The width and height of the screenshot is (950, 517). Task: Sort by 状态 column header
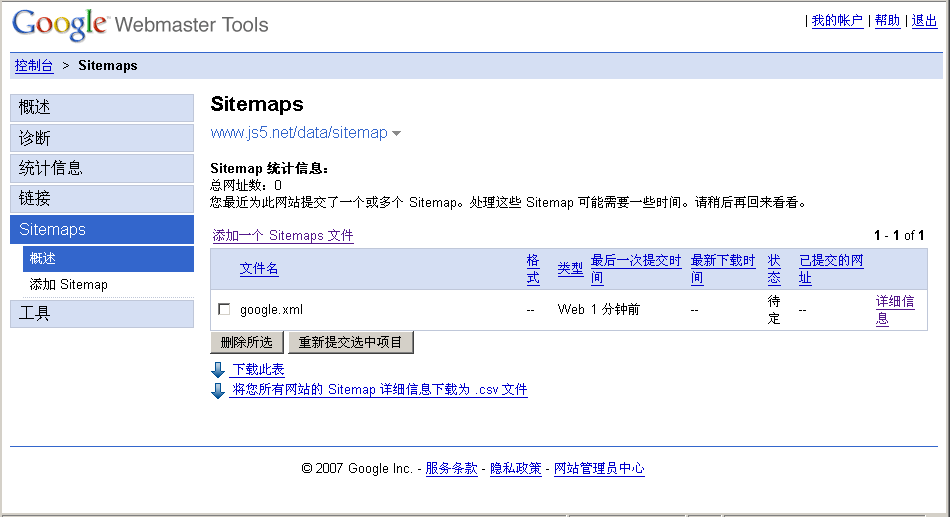coord(774,269)
